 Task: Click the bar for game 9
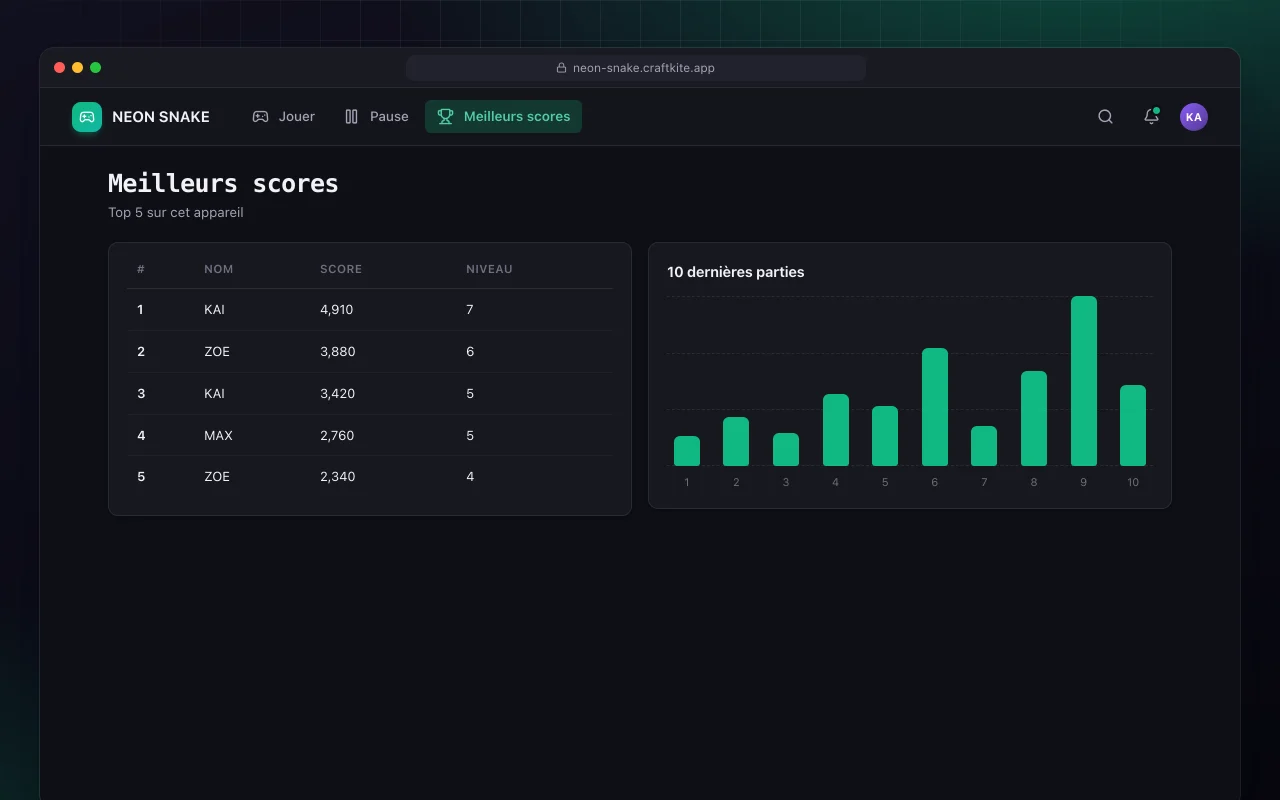[x=1084, y=381]
